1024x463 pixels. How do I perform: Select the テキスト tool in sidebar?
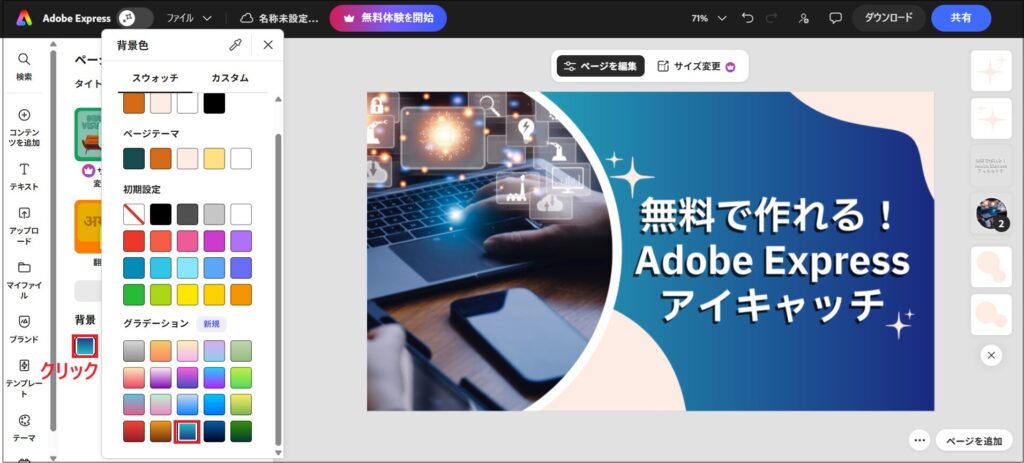click(24, 176)
